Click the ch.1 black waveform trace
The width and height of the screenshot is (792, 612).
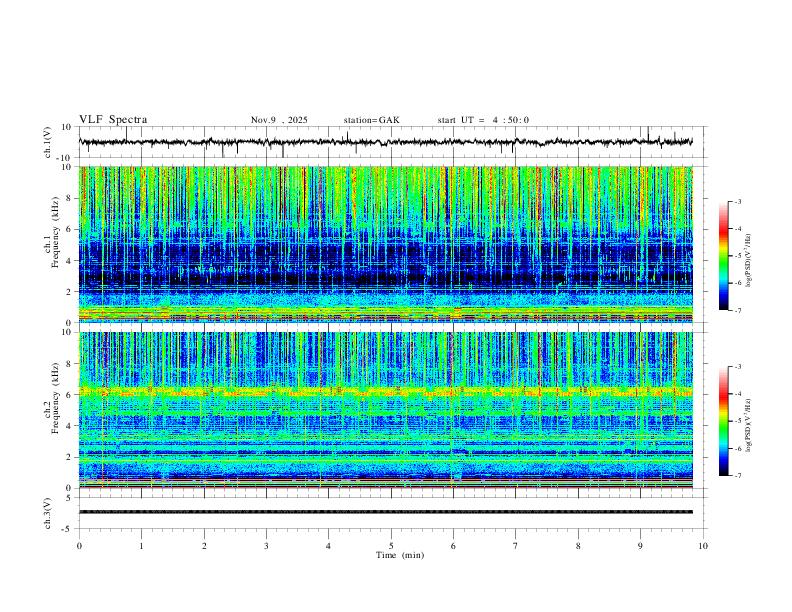(x=385, y=142)
